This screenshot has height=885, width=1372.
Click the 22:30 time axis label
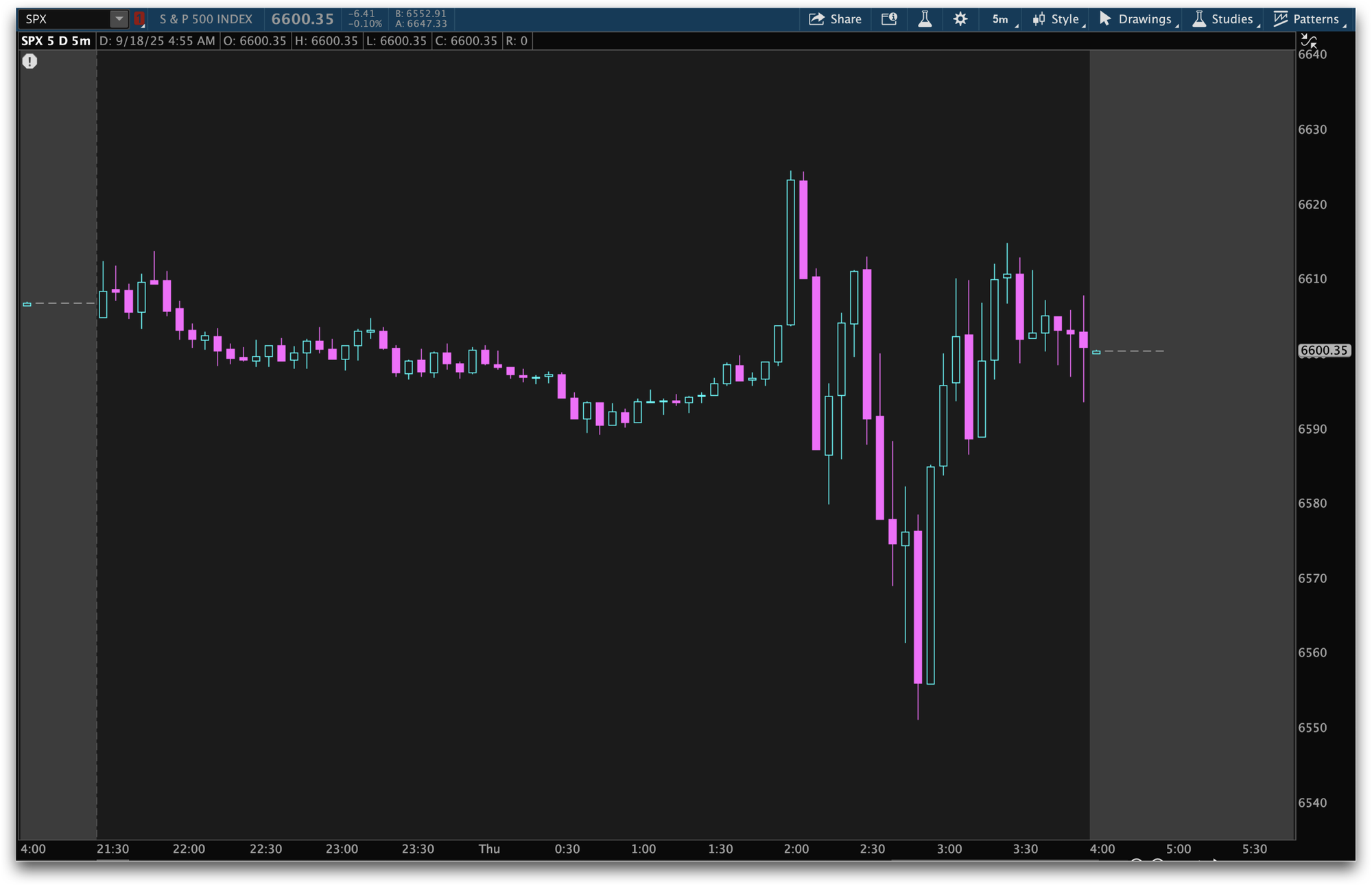tap(265, 849)
